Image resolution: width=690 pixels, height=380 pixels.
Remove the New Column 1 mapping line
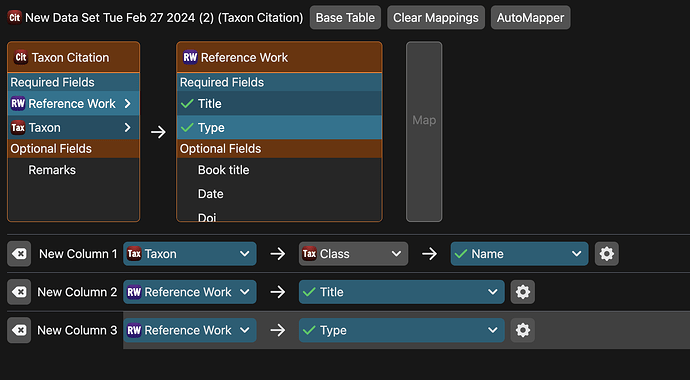[x=19, y=254]
